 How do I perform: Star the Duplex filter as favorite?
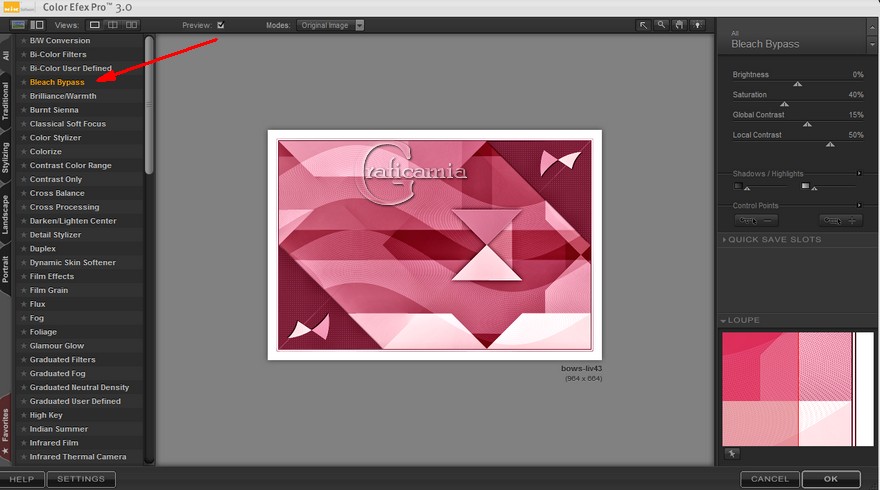(24, 249)
